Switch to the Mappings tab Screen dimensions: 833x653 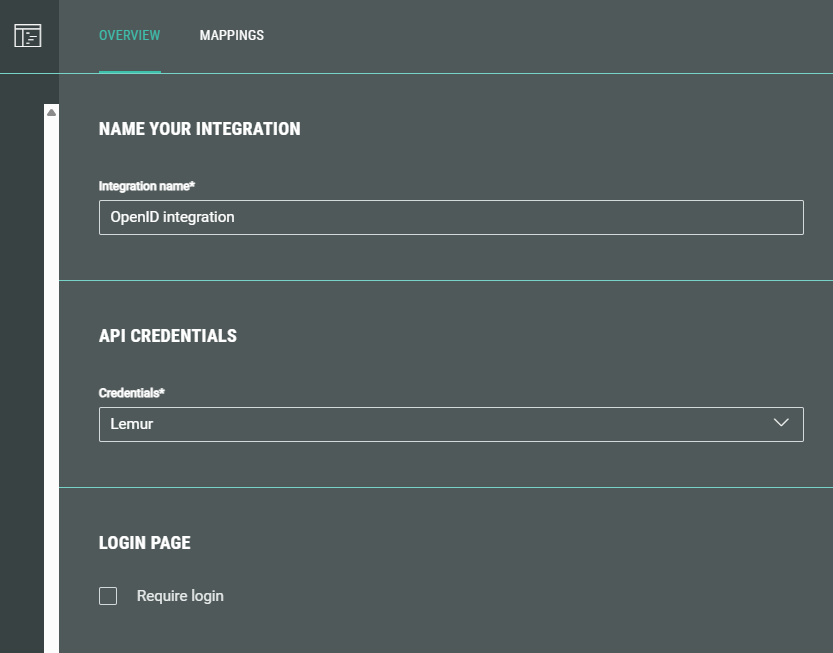coord(231,36)
